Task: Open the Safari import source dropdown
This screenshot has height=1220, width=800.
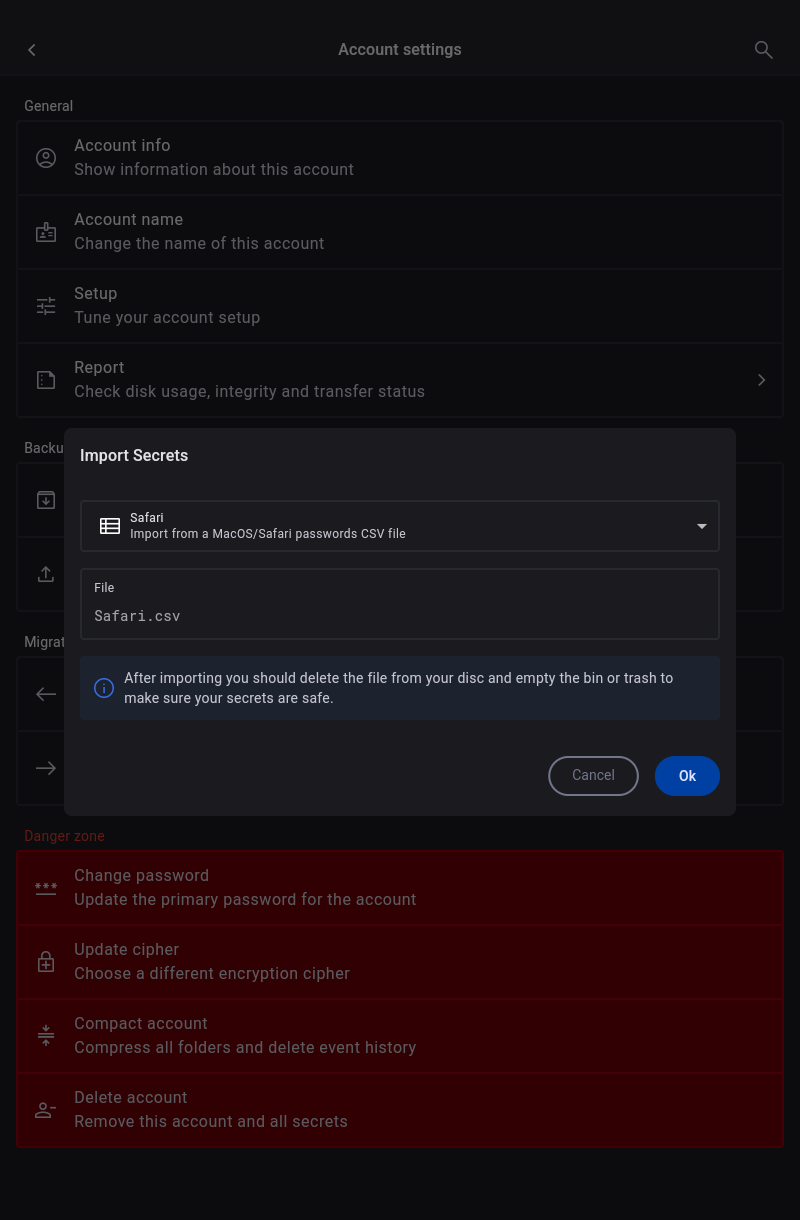Action: click(x=400, y=526)
